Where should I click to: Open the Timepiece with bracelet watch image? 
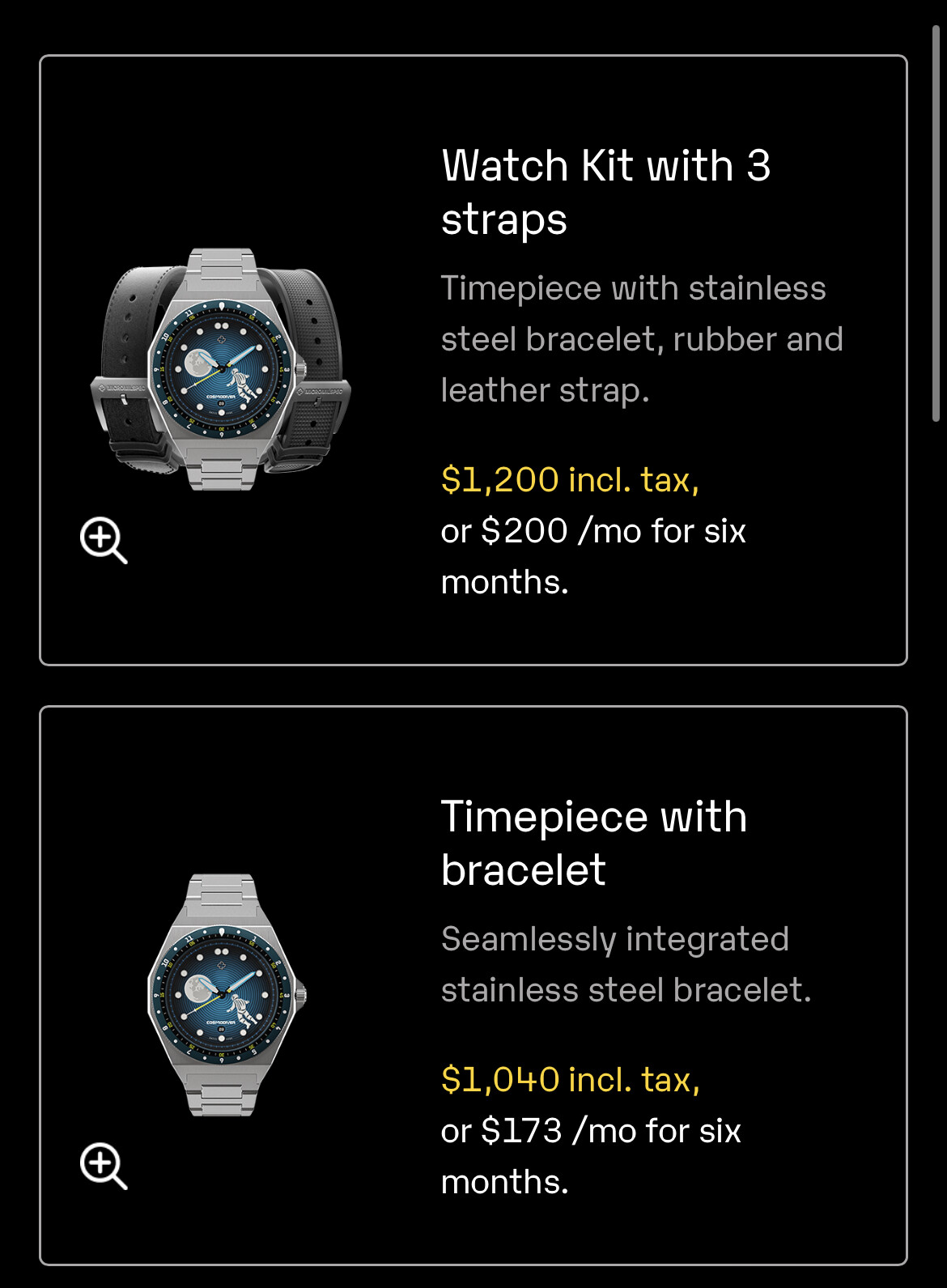(x=227, y=995)
